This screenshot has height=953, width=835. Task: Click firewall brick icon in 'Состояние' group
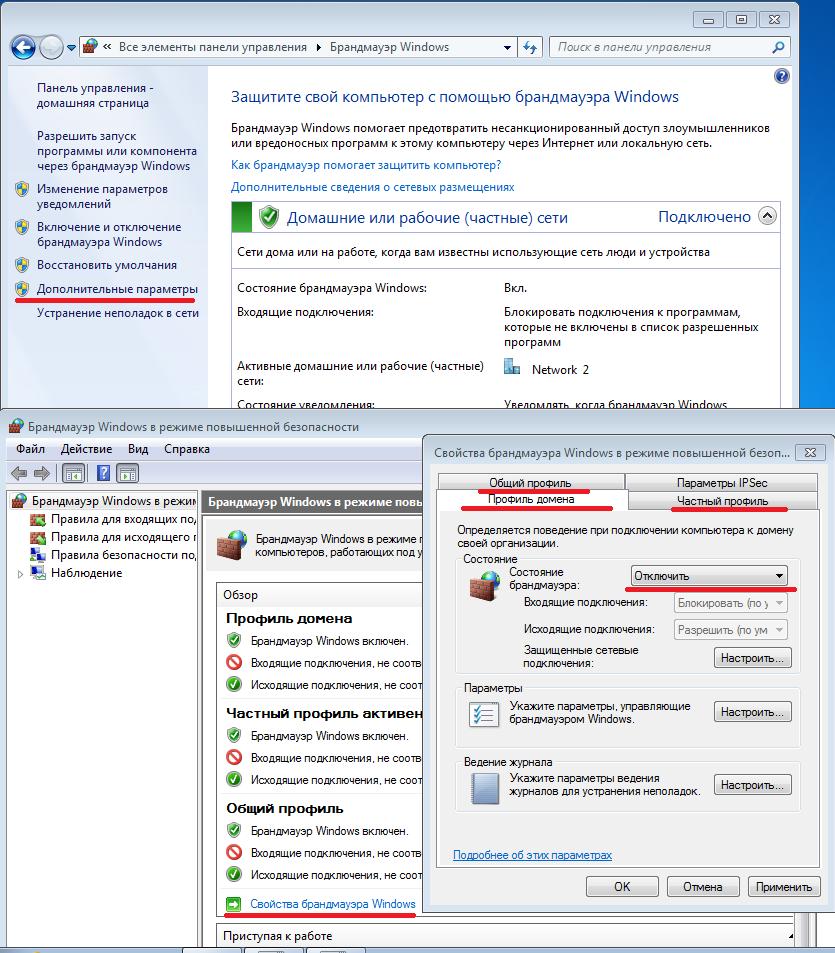click(484, 586)
